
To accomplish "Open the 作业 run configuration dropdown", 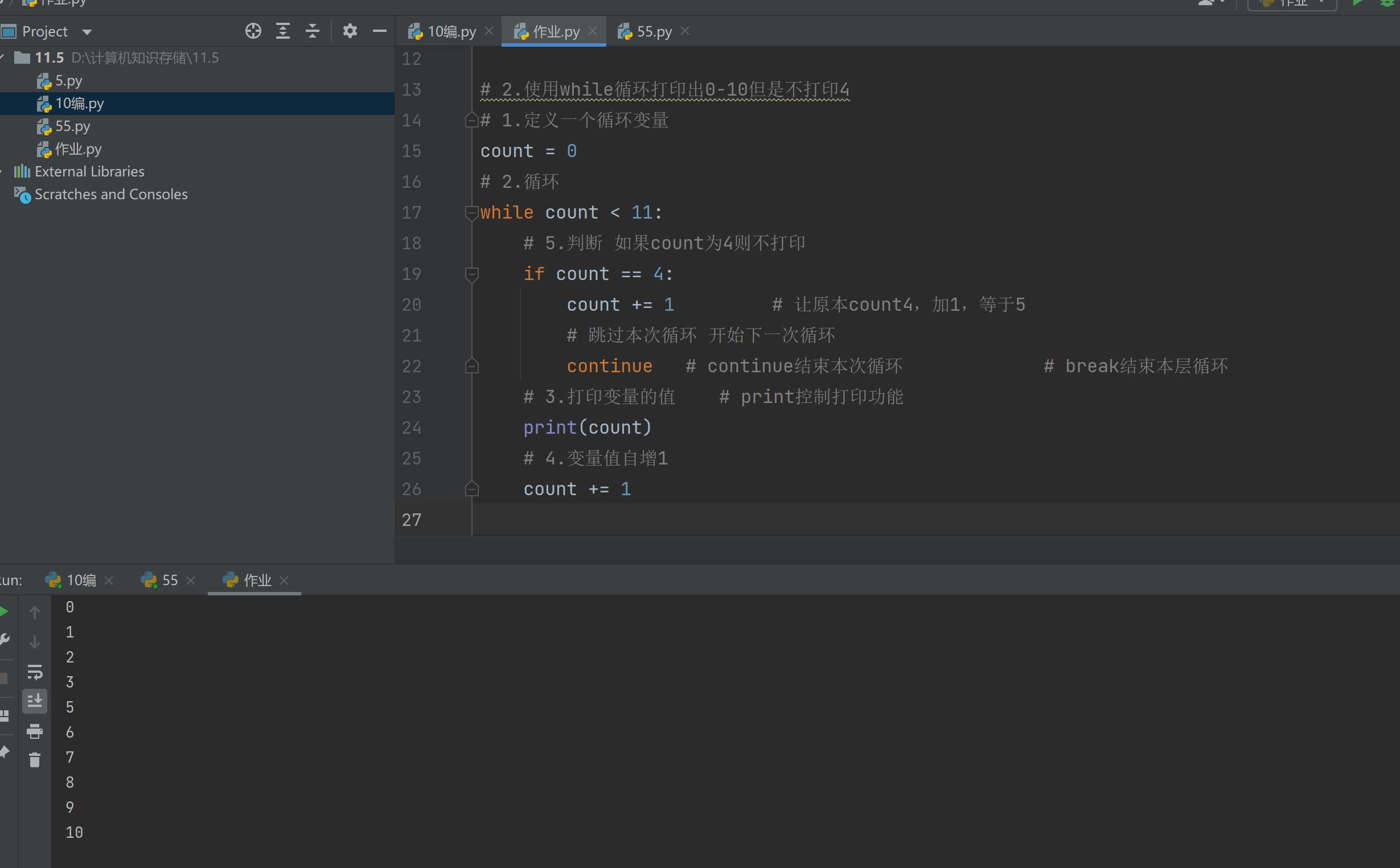I will (x=1292, y=3).
